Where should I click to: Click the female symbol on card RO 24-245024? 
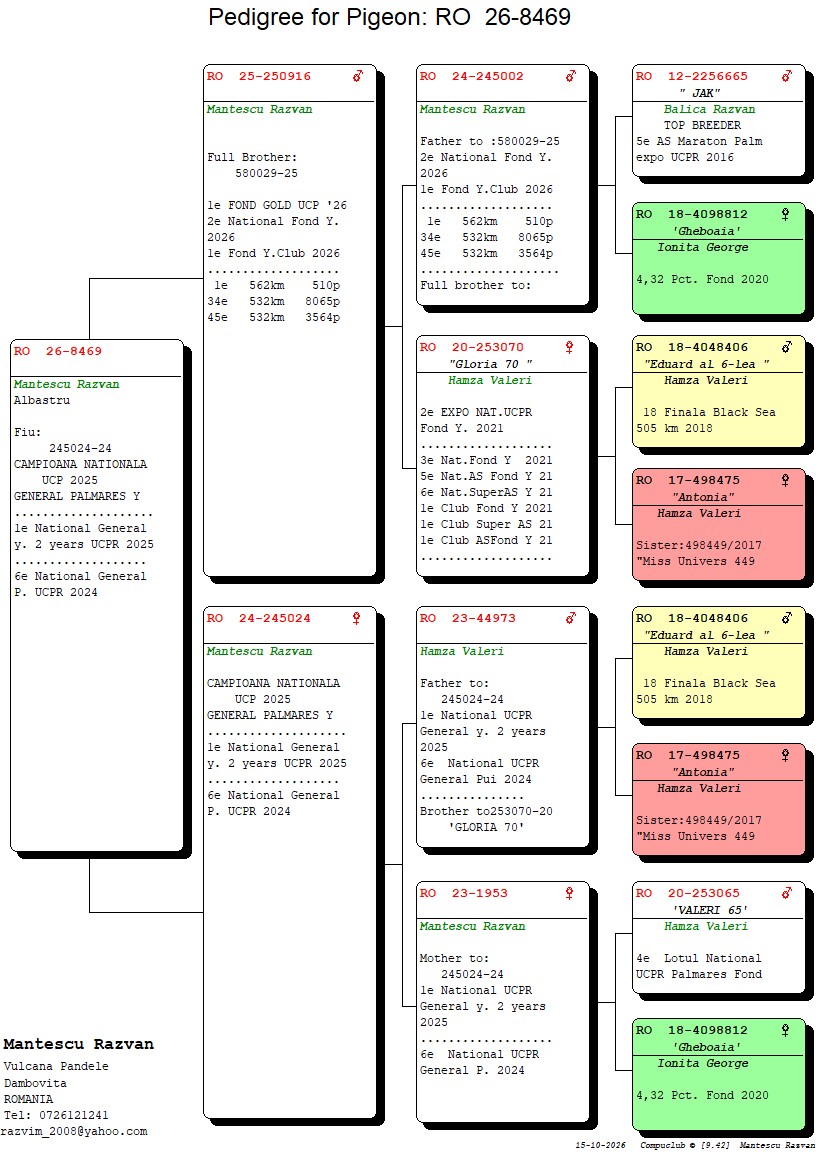[356, 618]
